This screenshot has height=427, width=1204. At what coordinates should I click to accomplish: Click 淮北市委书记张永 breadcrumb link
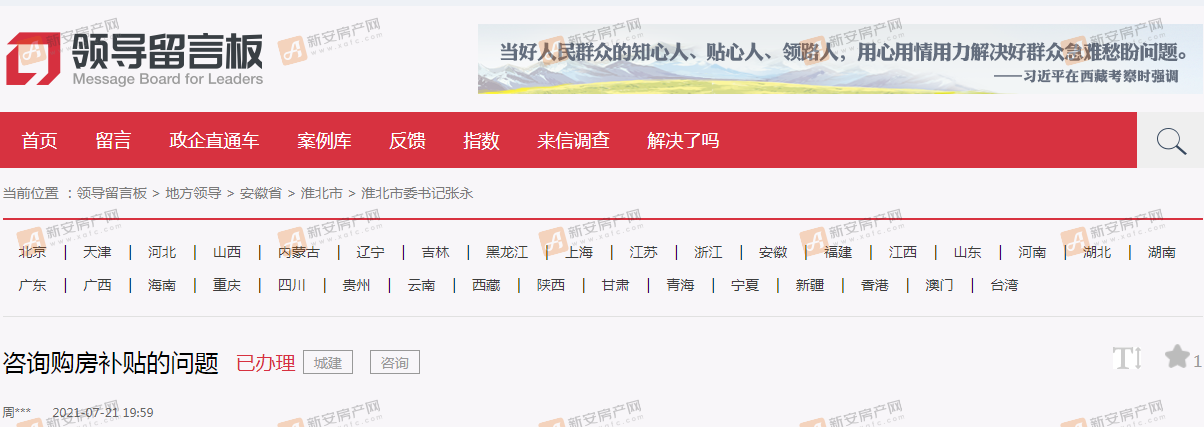(x=417, y=193)
